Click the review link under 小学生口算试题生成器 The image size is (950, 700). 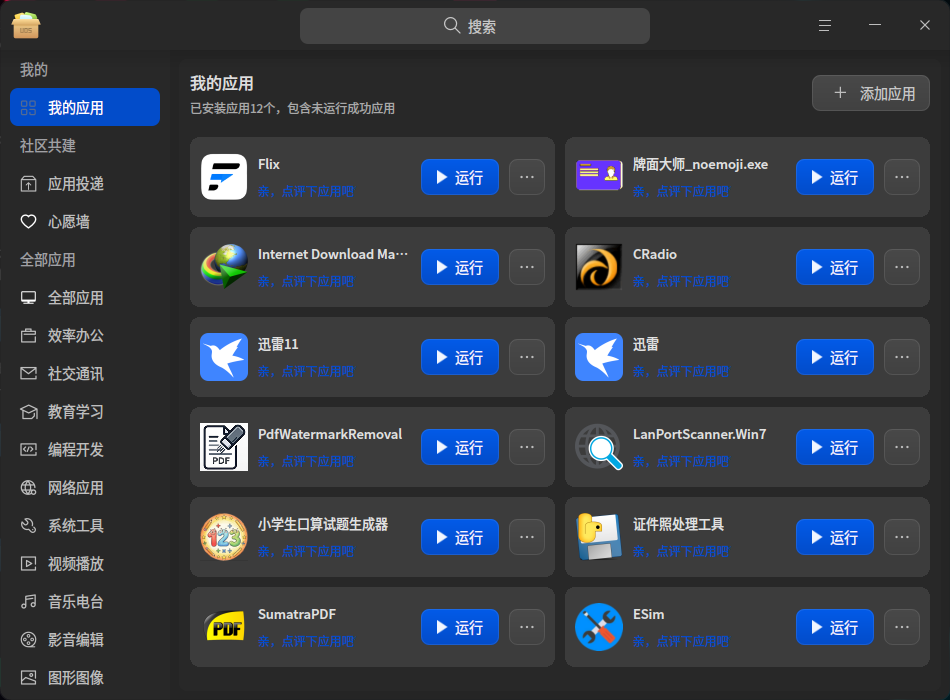coord(305,552)
